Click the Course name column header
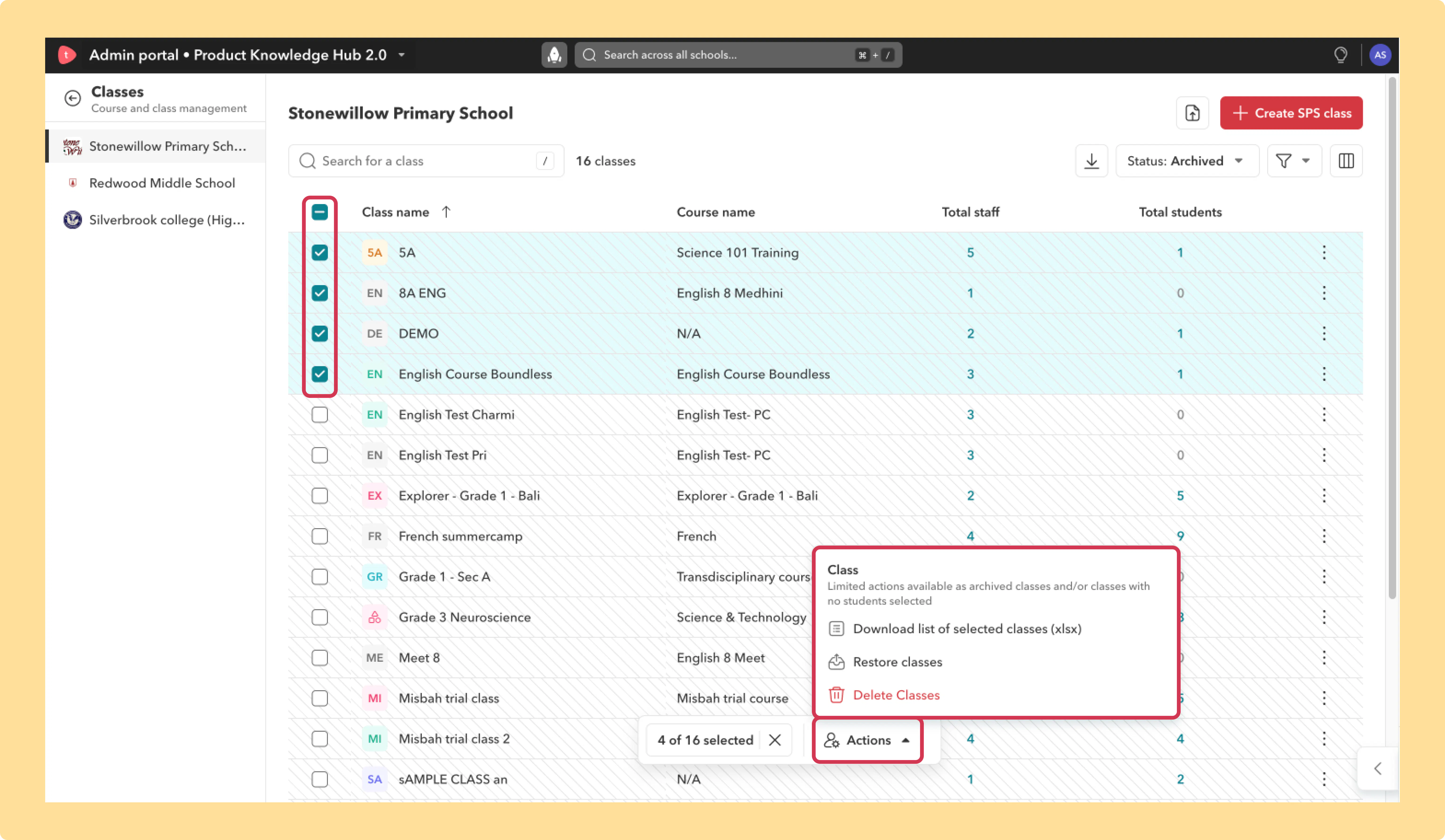1445x840 pixels. (x=716, y=212)
